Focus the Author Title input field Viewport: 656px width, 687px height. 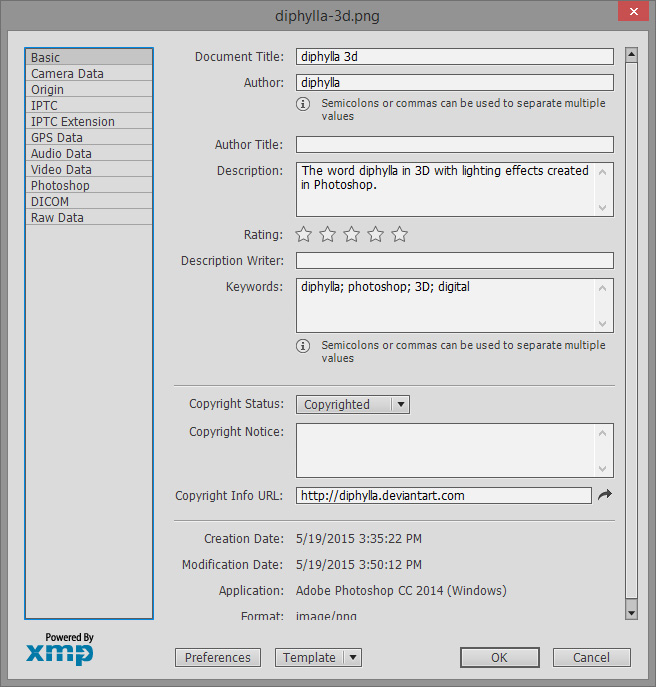[x=454, y=145]
